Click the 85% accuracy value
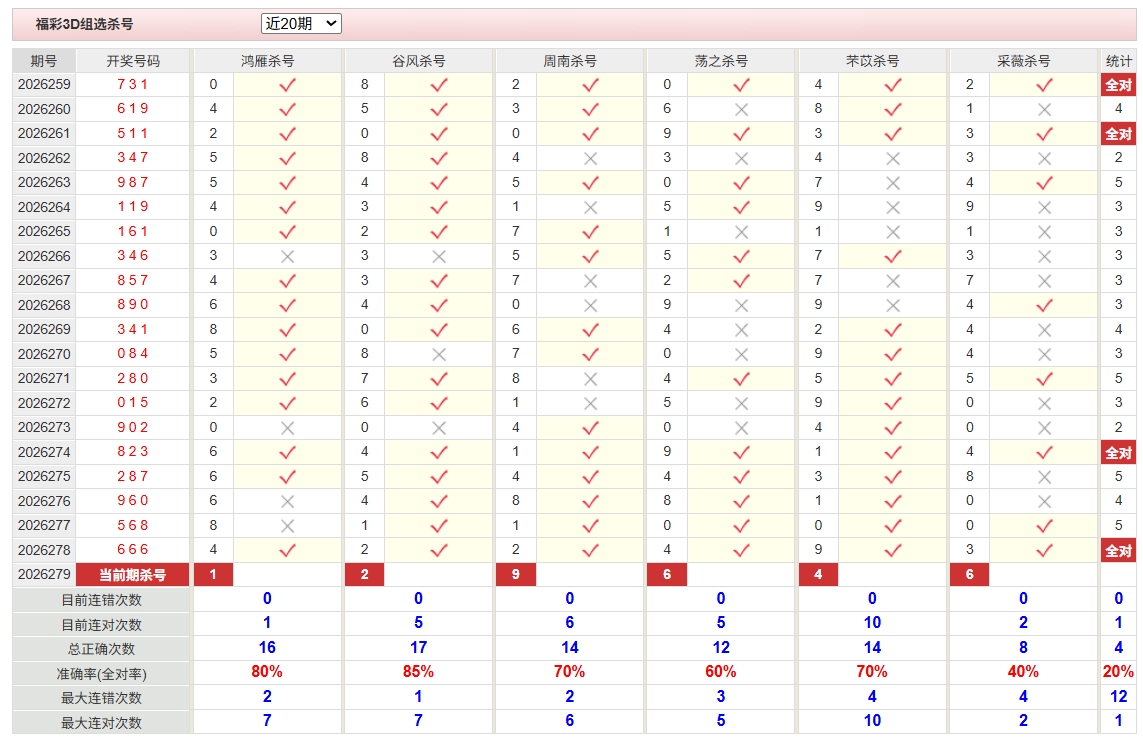The height and width of the screenshot is (745, 1143). click(x=418, y=672)
